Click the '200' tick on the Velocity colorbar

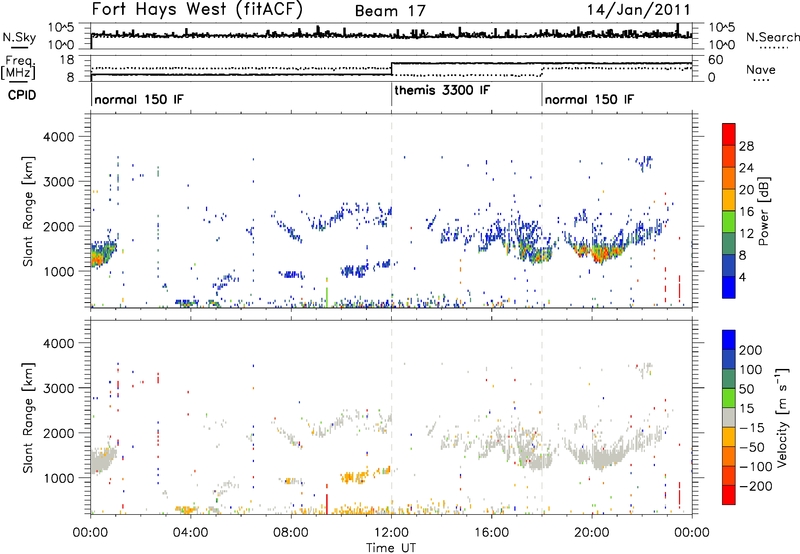tap(751, 350)
